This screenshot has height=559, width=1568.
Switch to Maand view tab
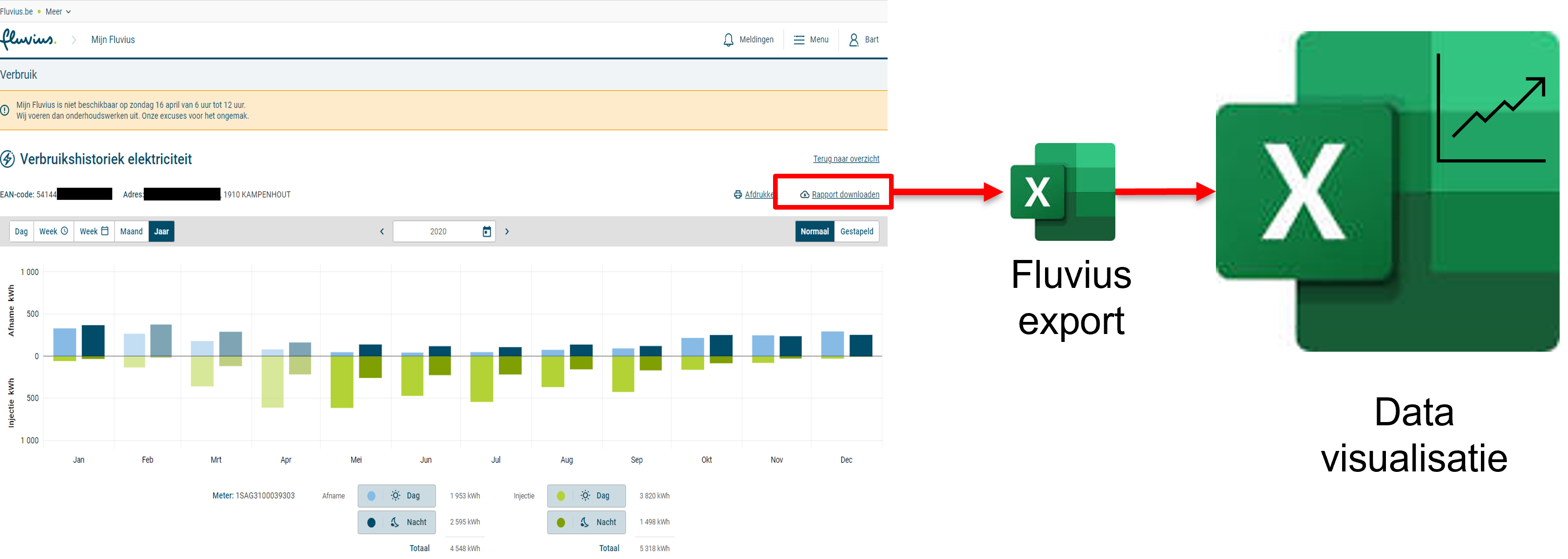[131, 232]
